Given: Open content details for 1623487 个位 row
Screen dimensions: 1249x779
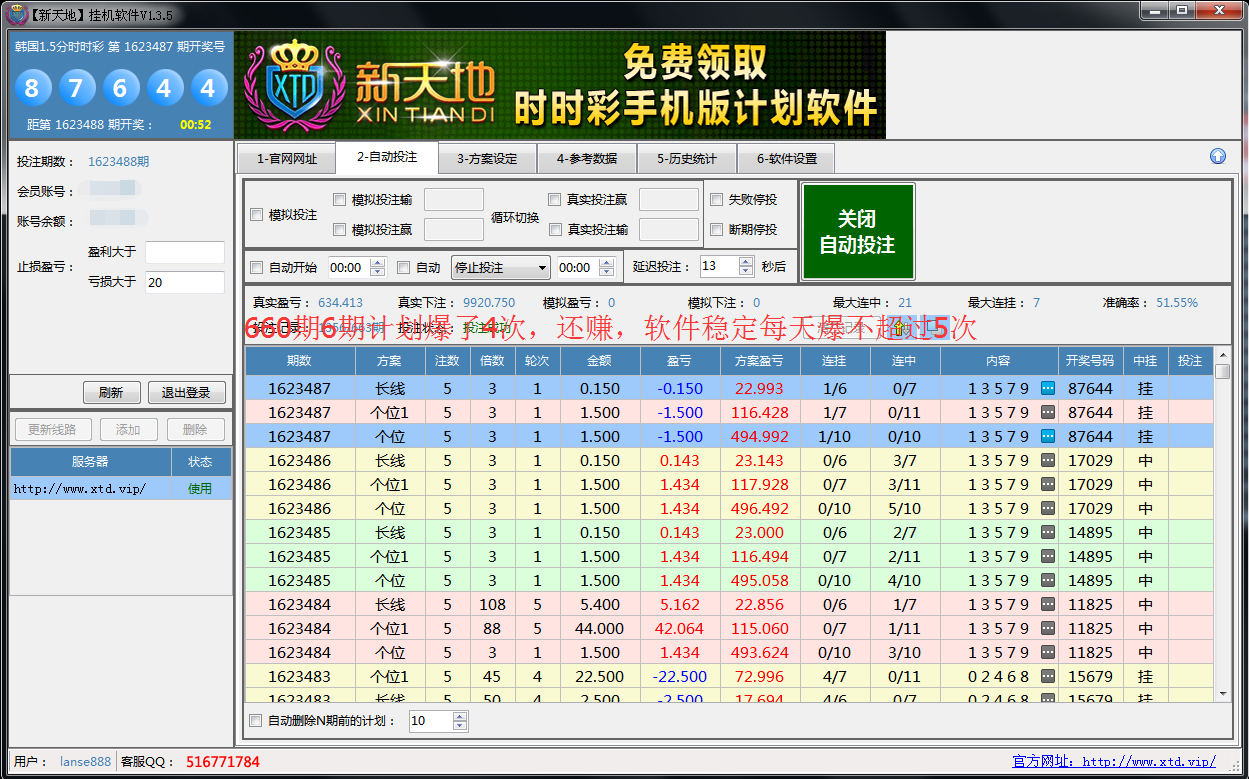Looking at the screenshot, I should (x=1048, y=436).
